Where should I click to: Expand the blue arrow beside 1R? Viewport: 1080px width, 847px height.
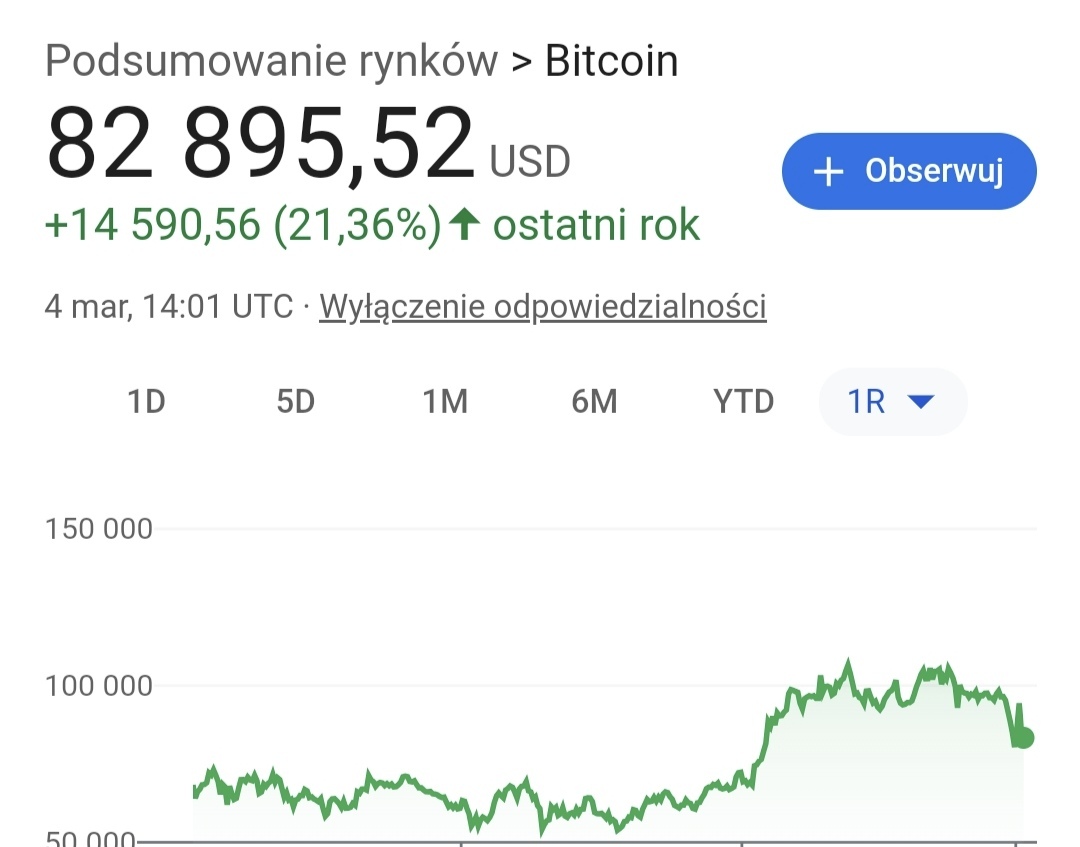click(920, 402)
